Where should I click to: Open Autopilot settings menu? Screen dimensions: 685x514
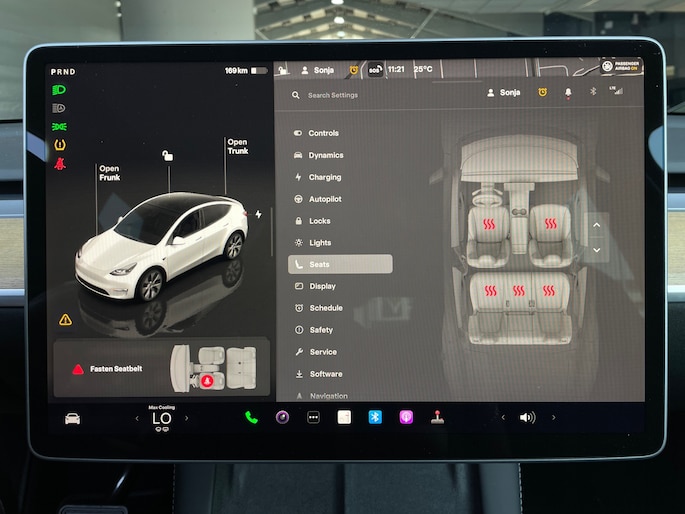point(318,199)
